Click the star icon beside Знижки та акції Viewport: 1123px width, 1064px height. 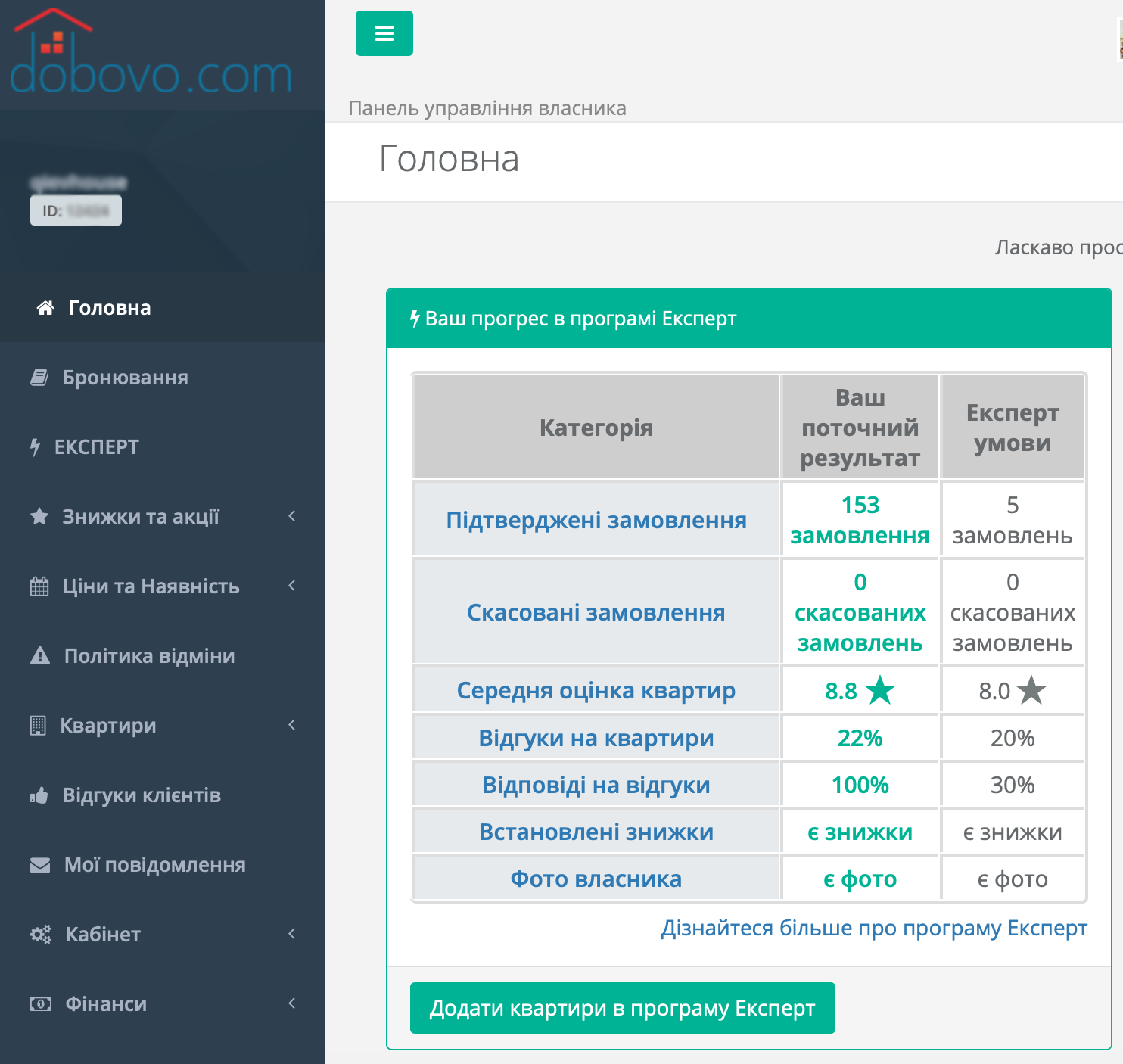(x=39, y=517)
